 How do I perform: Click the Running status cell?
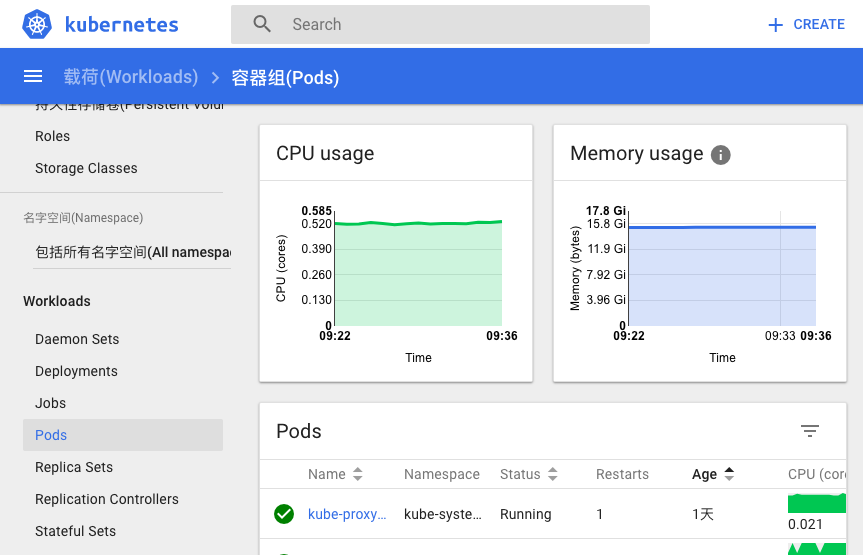click(x=526, y=514)
